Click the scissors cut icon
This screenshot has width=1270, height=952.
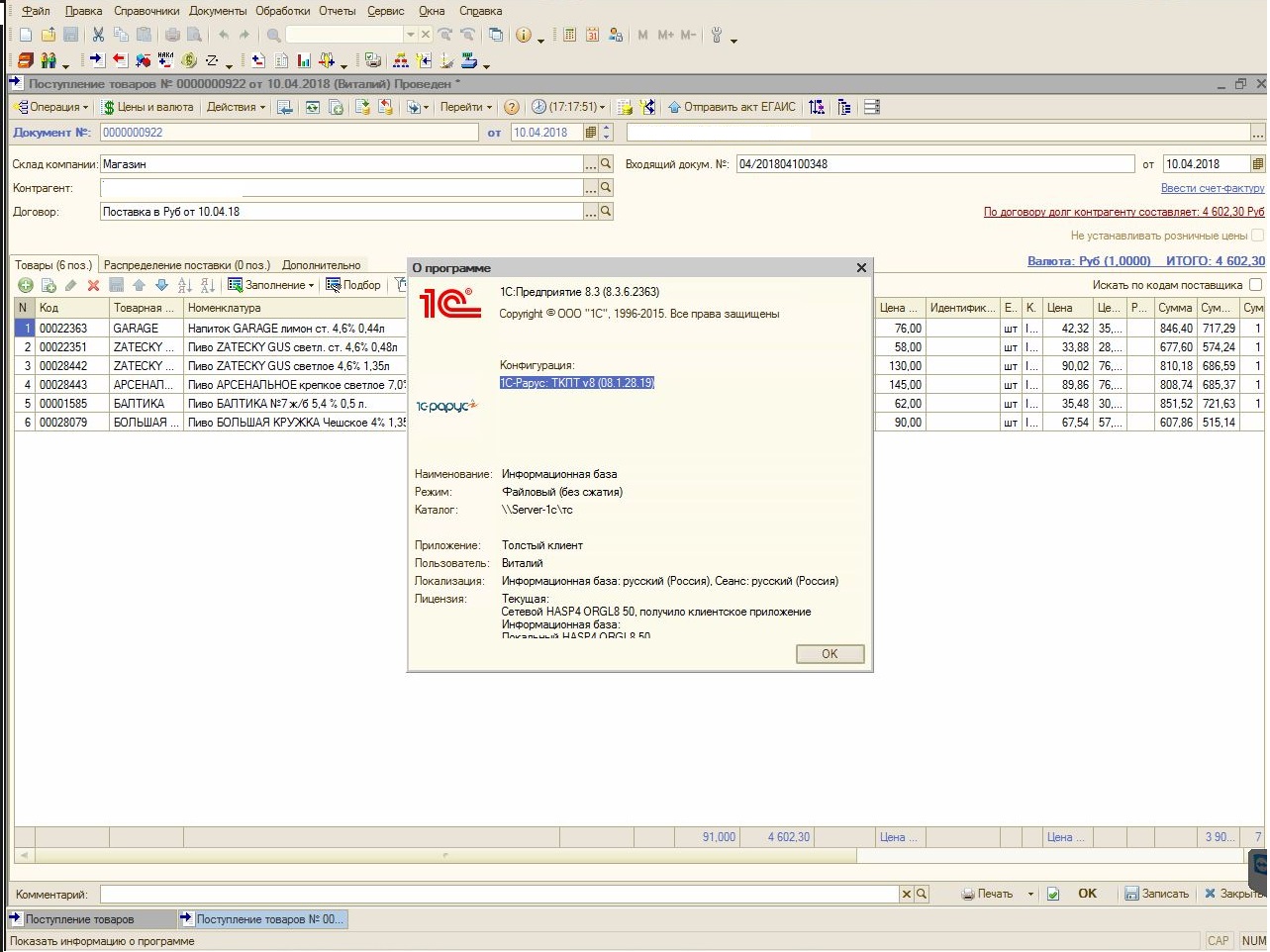coord(98,35)
